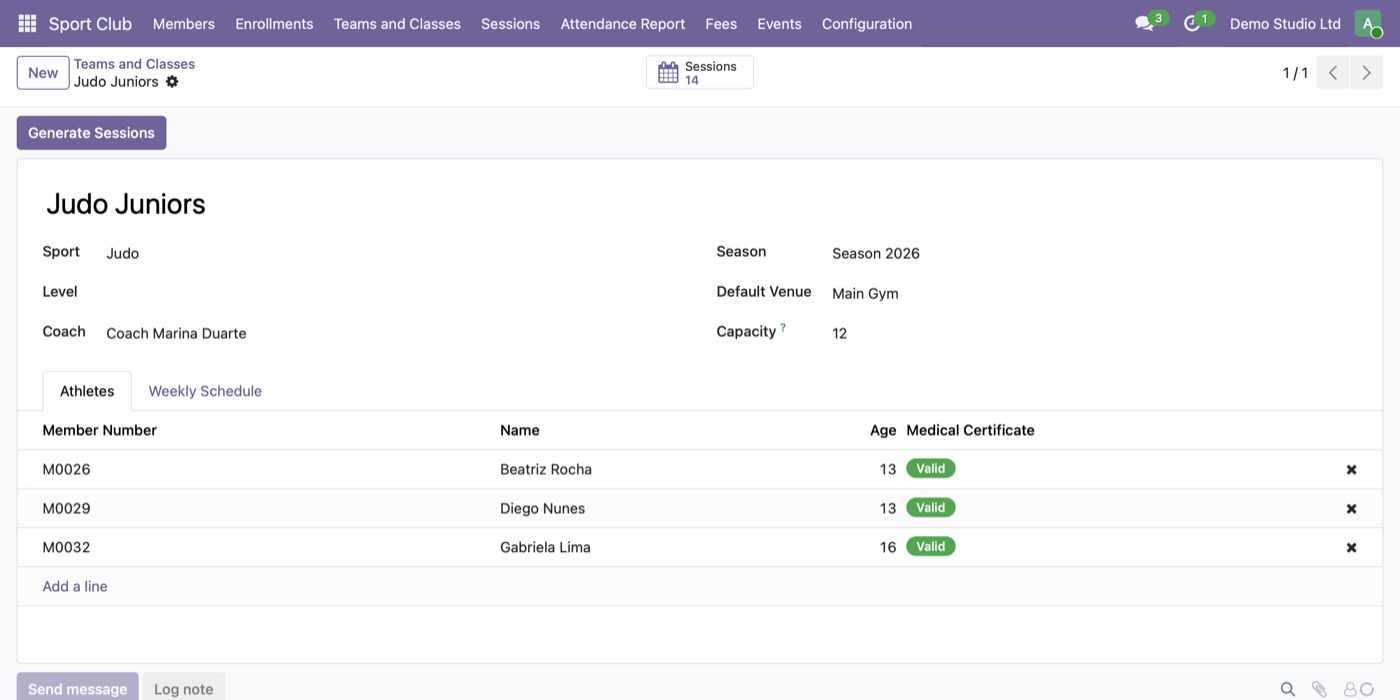Screen dimensions: 1400x700
Task: Open the activities clock icon
Action: click(x=1191, y=23)
